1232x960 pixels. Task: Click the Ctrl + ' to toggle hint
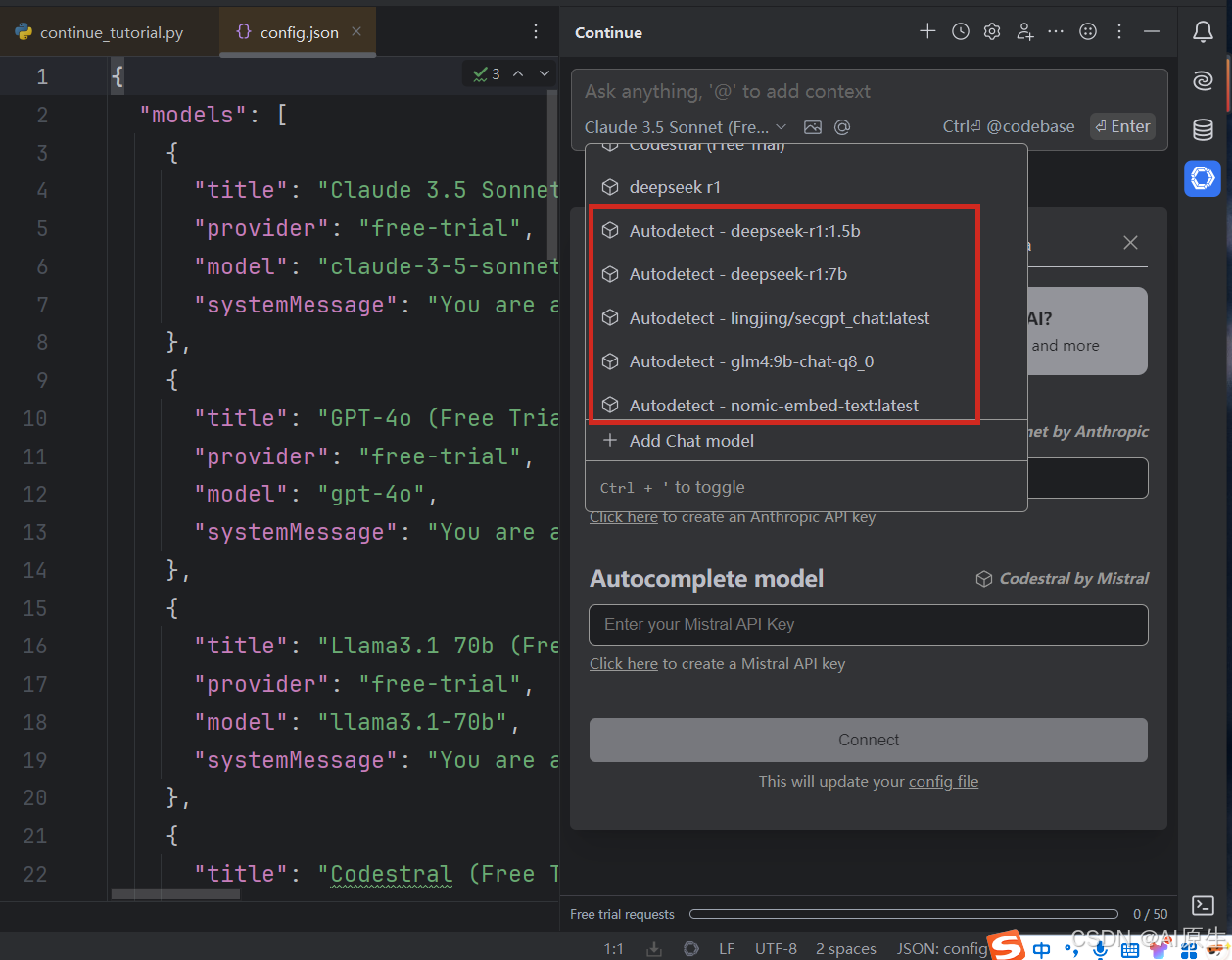tap(672, 487)
